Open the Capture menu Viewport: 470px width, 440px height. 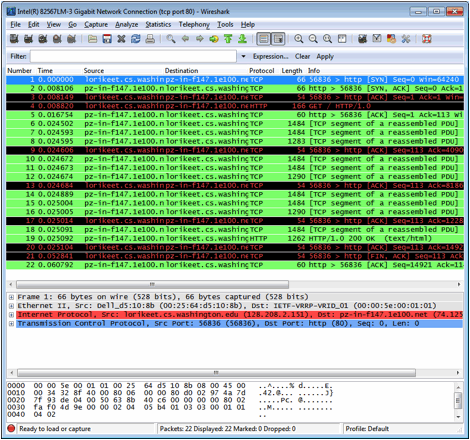[x=96, y=24]
